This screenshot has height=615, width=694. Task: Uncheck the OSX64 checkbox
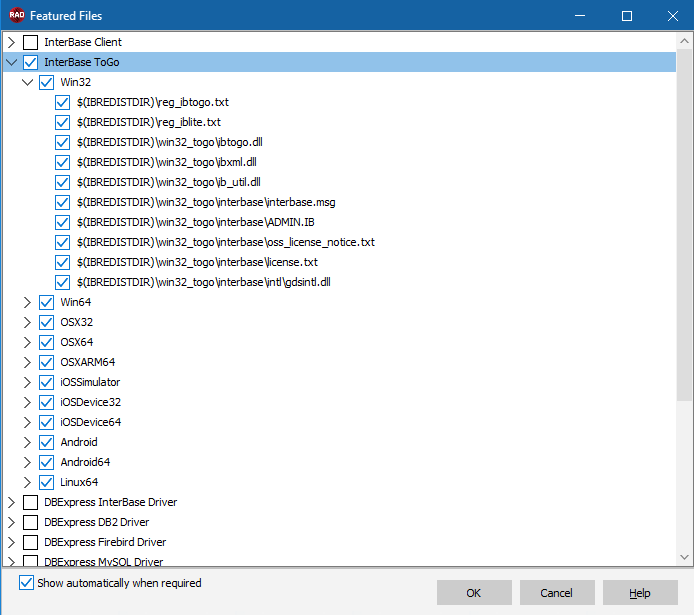click(46, 342)
